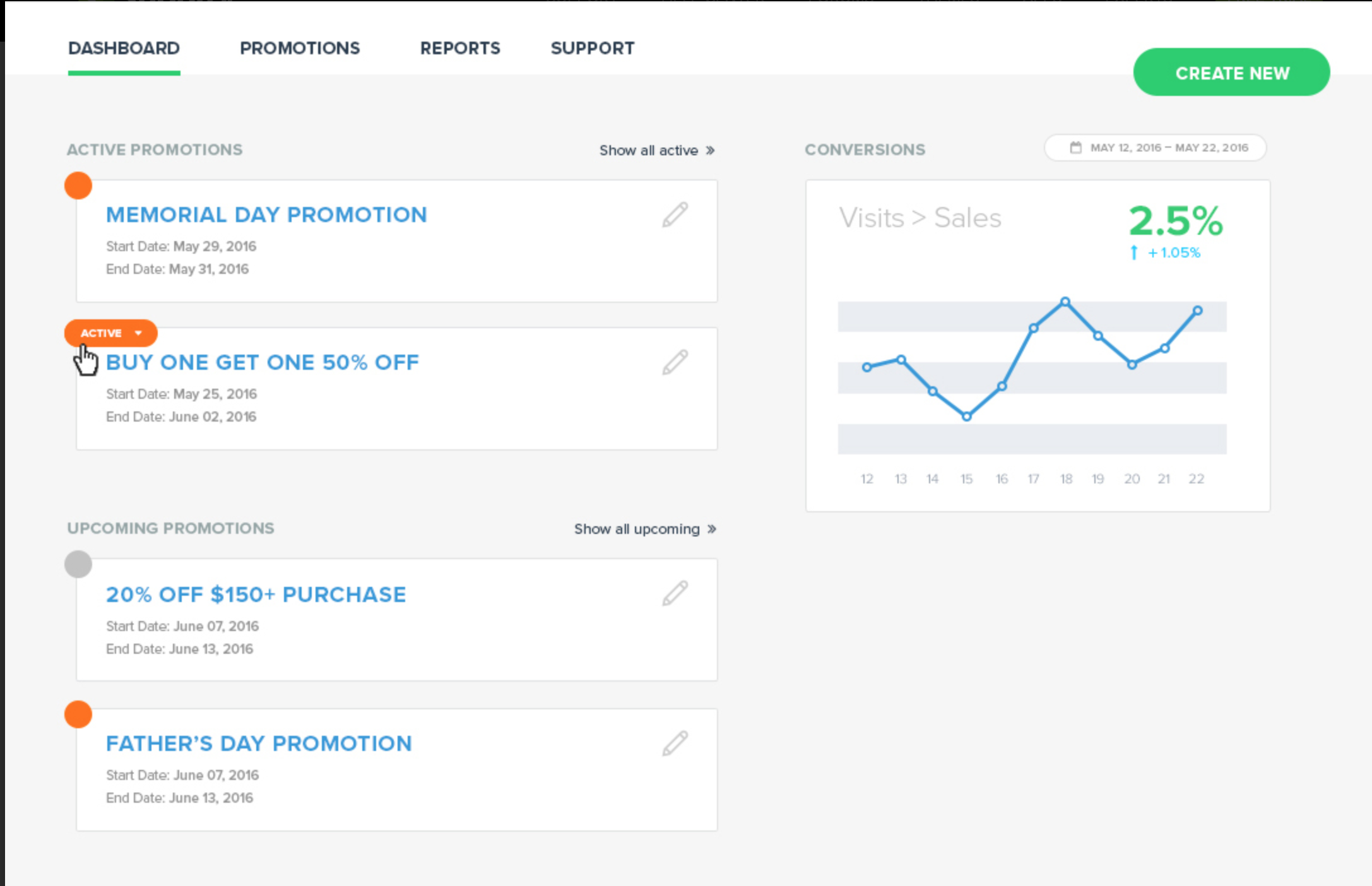Click the chart data point for day 12

(867, 367)
